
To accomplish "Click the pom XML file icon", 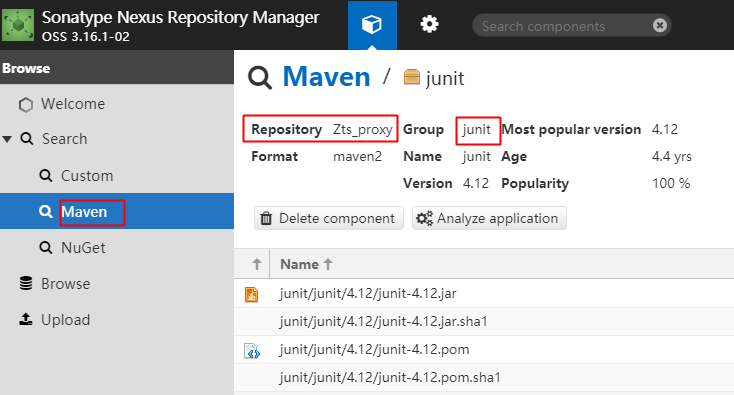I will 252,351.
